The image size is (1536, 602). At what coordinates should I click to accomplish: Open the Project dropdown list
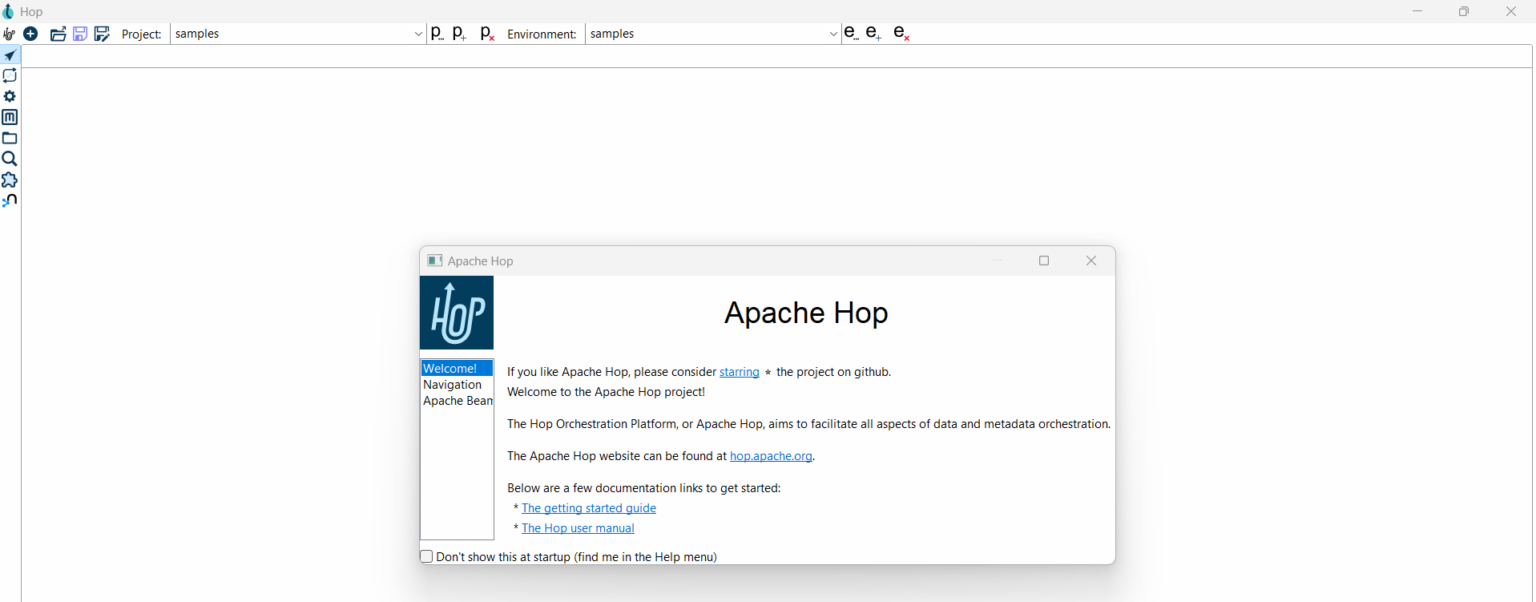[419, 33]
